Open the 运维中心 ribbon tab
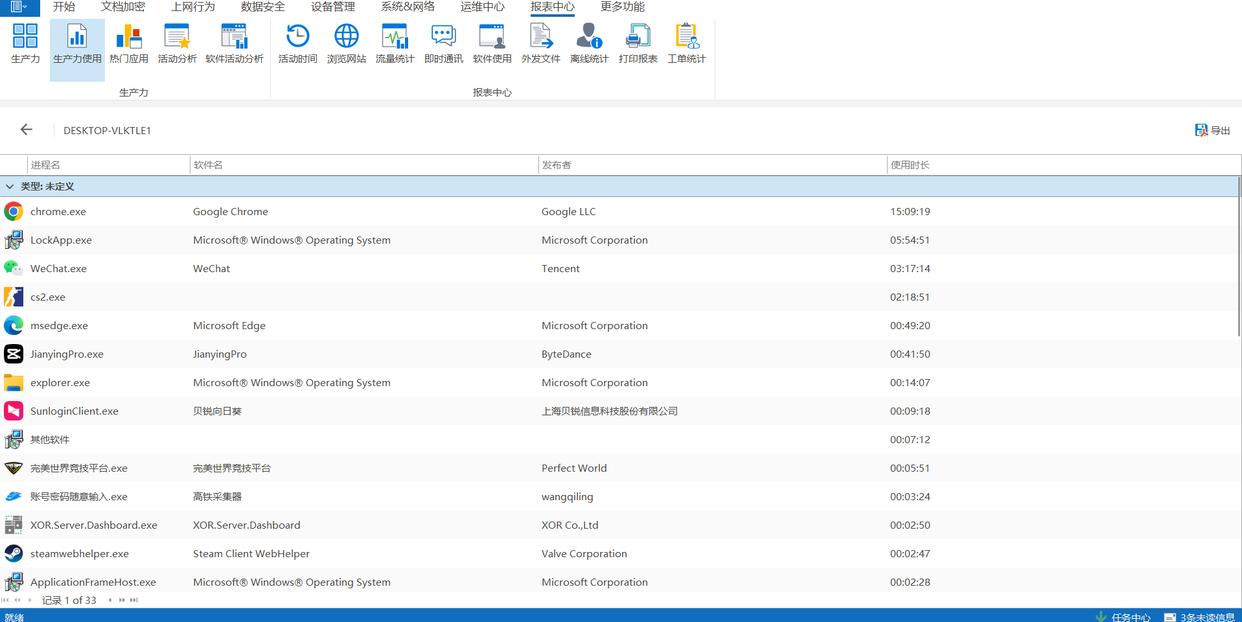This screenshot has width=1242, height=622. point(482,7)
